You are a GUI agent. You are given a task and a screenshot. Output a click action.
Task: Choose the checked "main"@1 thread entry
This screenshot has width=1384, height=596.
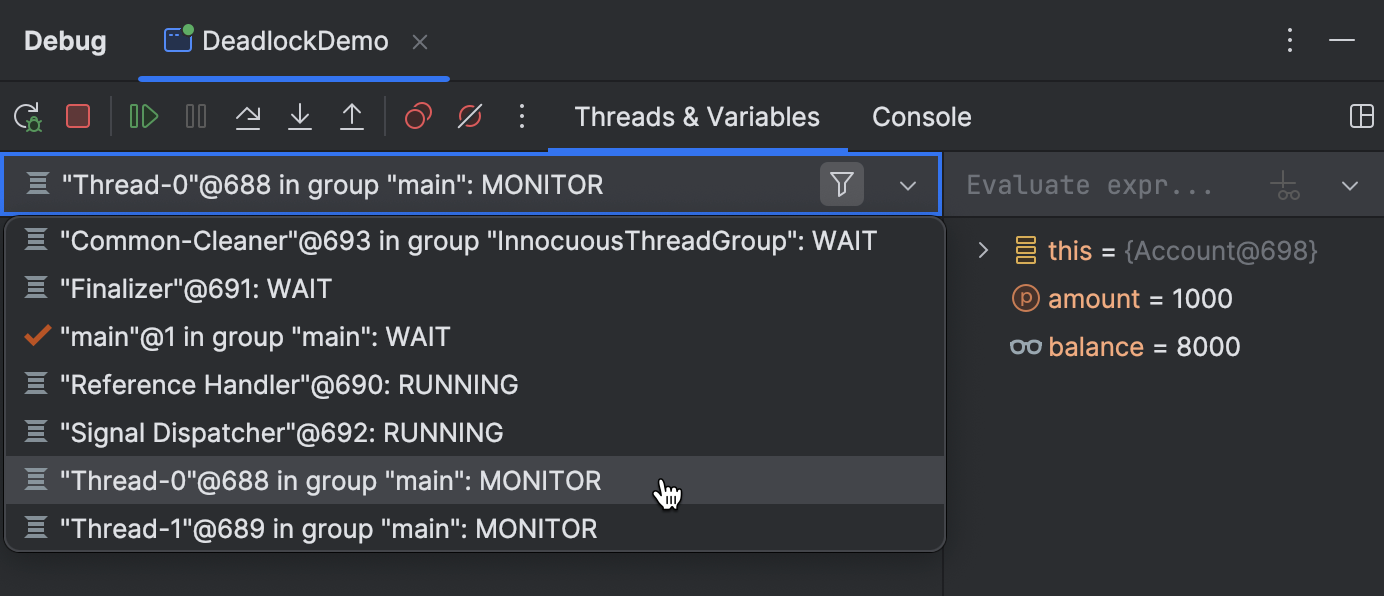click(475, 337)
